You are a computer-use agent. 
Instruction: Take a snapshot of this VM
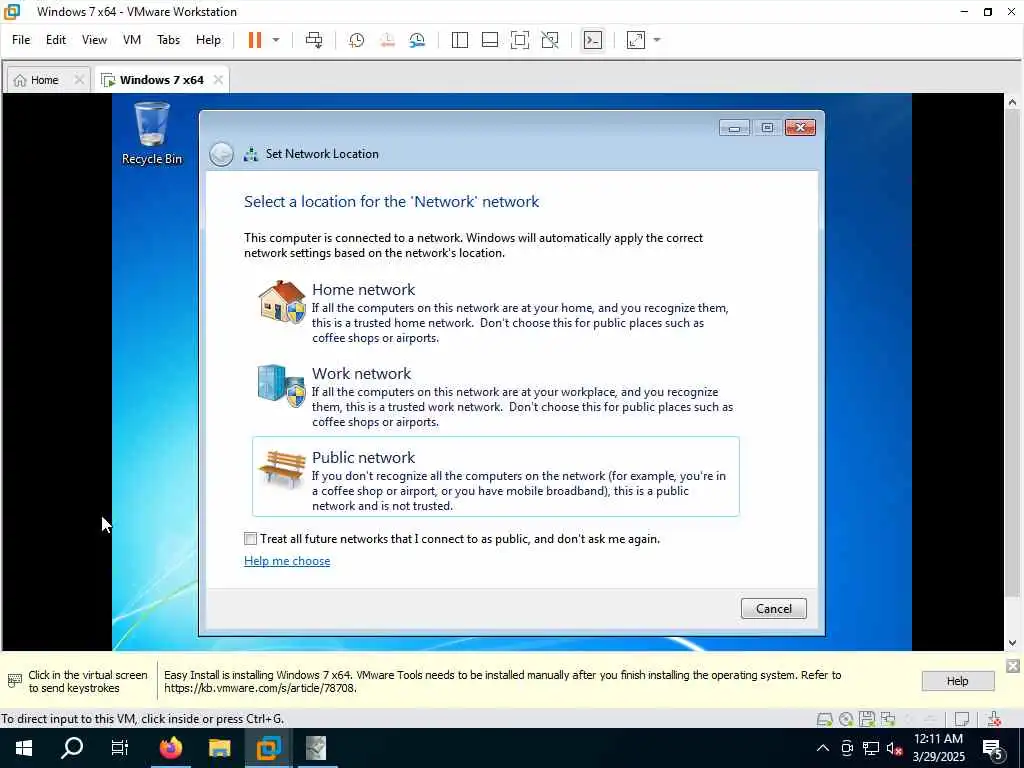coord(357,40)
